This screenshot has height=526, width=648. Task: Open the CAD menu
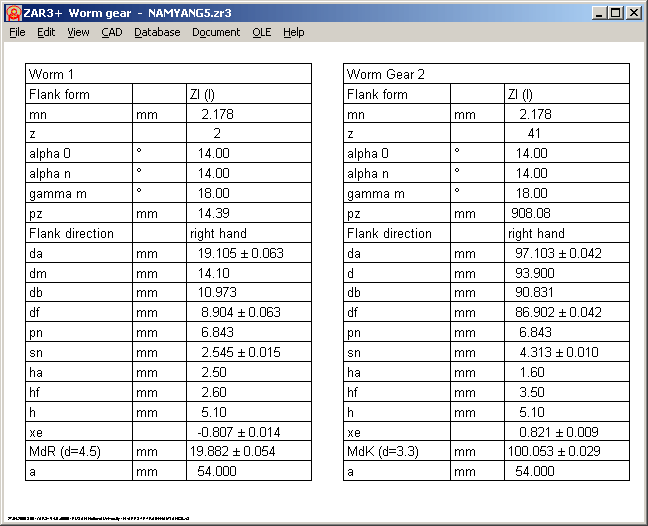pyautogui.click(x=111, y=32)
